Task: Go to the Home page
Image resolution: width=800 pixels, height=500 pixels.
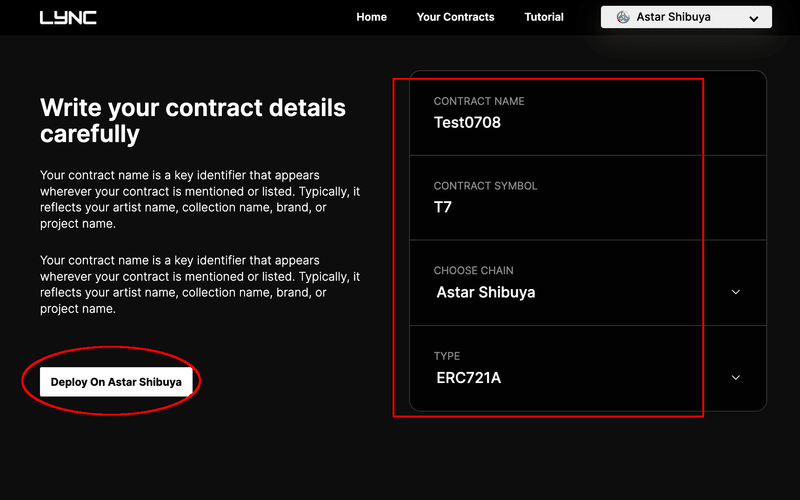Action: (x=371, y=17)
